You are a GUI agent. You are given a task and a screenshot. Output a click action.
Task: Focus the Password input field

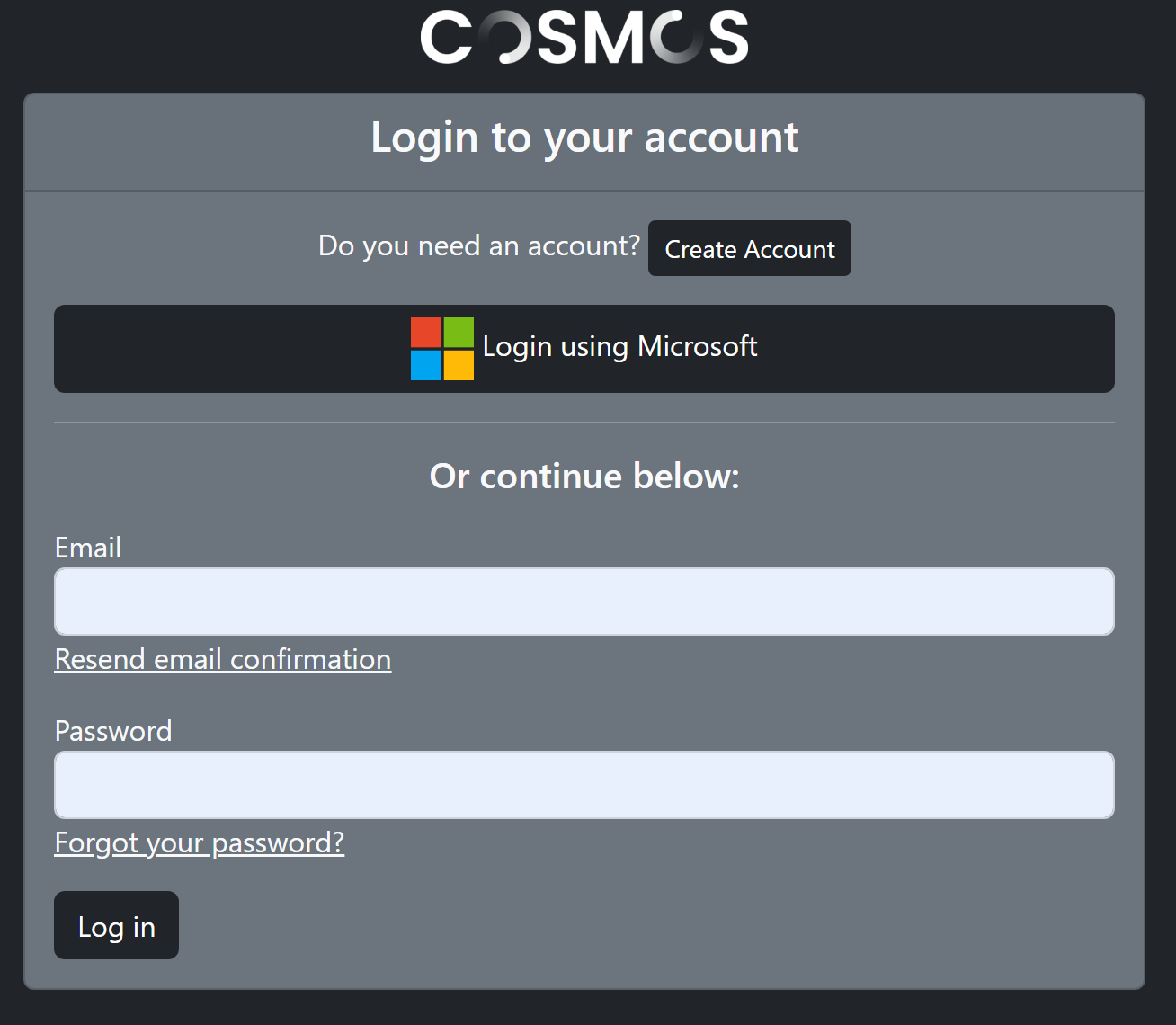[584, 785]
